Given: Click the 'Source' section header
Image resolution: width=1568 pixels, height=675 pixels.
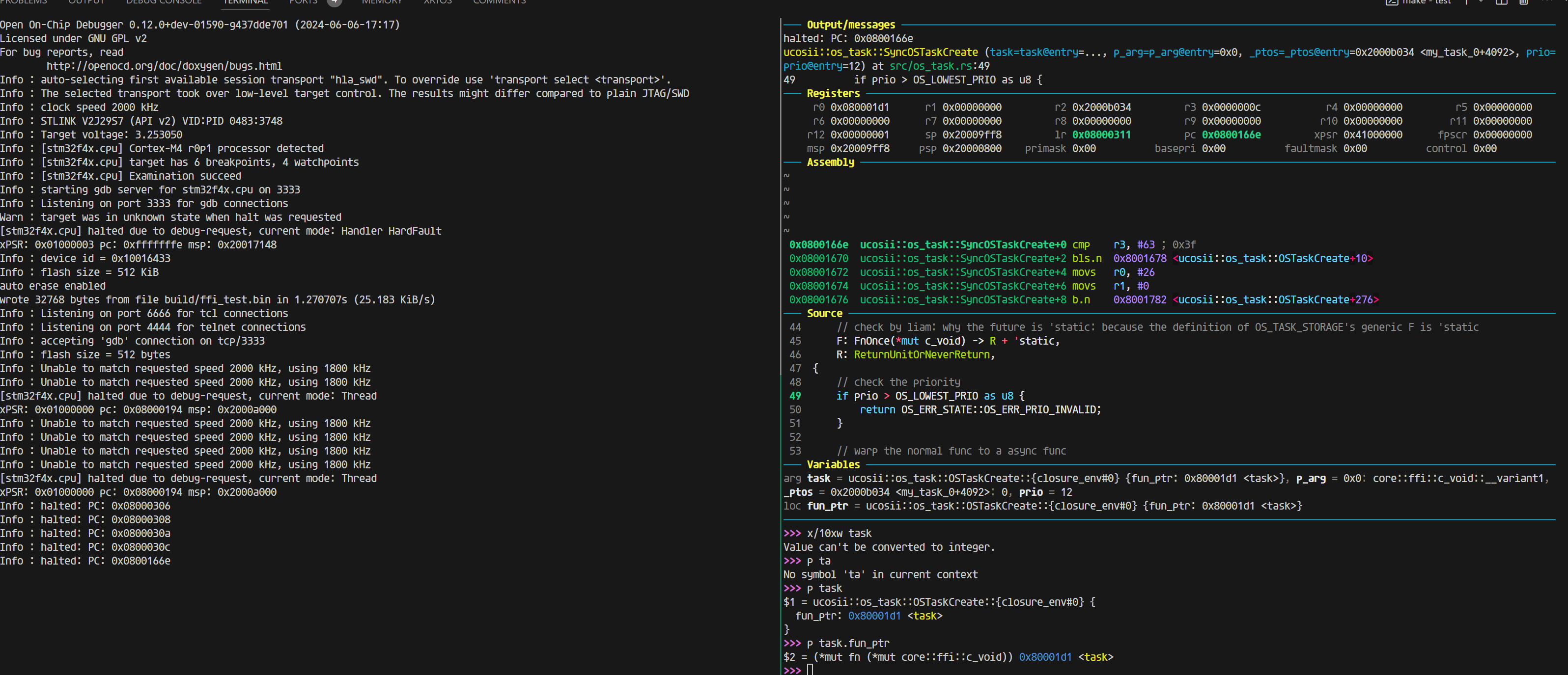Looking at the screenshot, I should [x=824, y=313].
